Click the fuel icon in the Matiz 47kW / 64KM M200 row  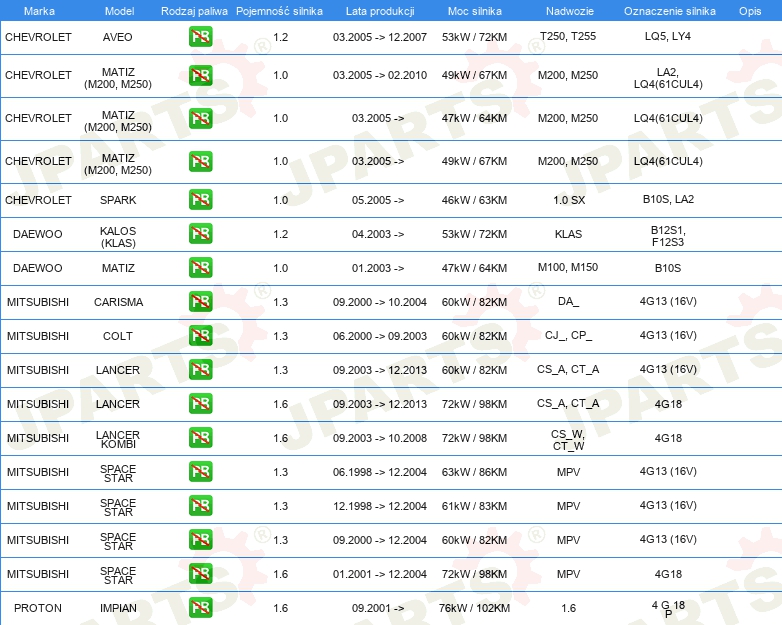pyautogui.click(x=200, y=118)
